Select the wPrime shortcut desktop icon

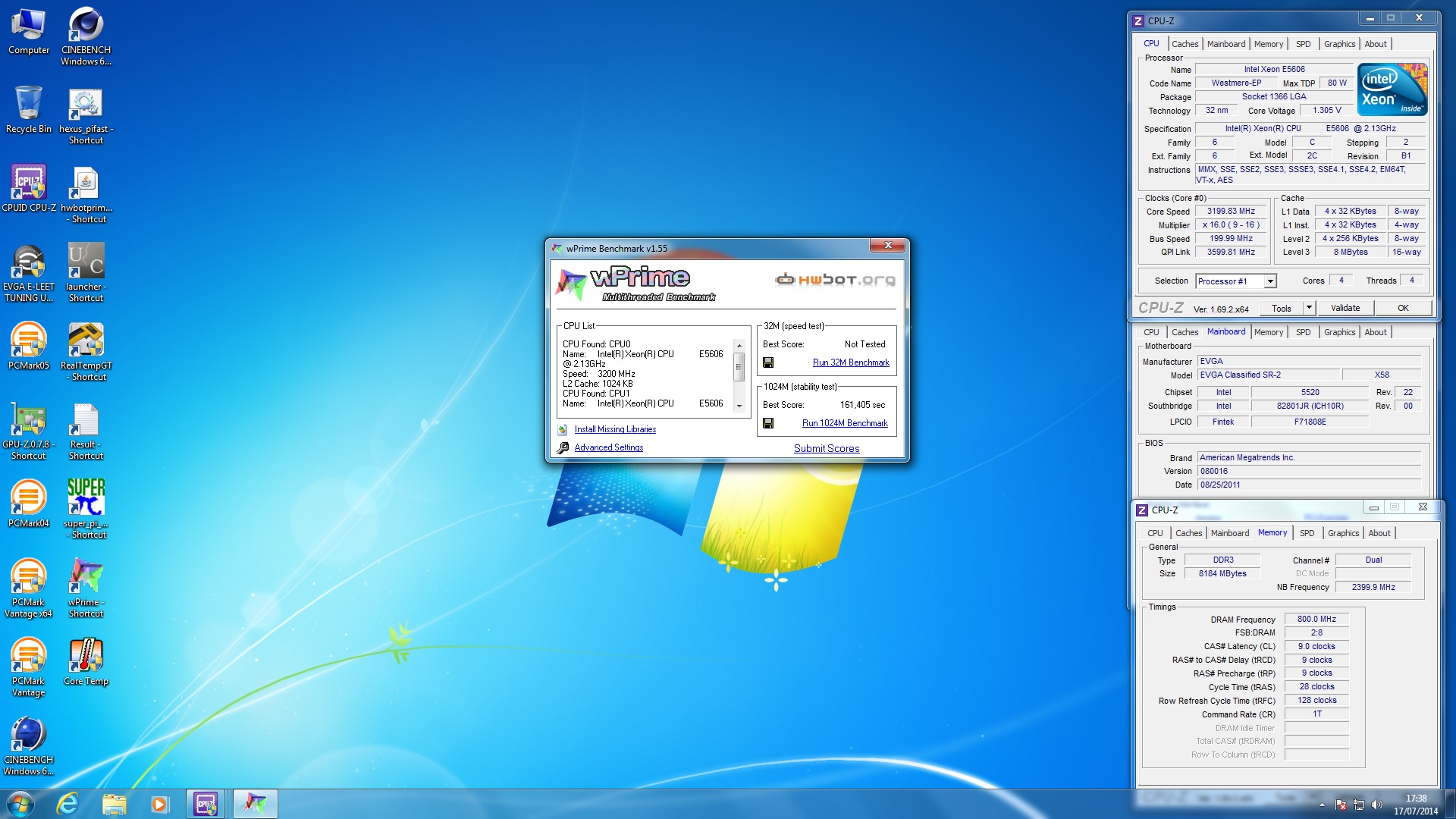click(86, 588)
